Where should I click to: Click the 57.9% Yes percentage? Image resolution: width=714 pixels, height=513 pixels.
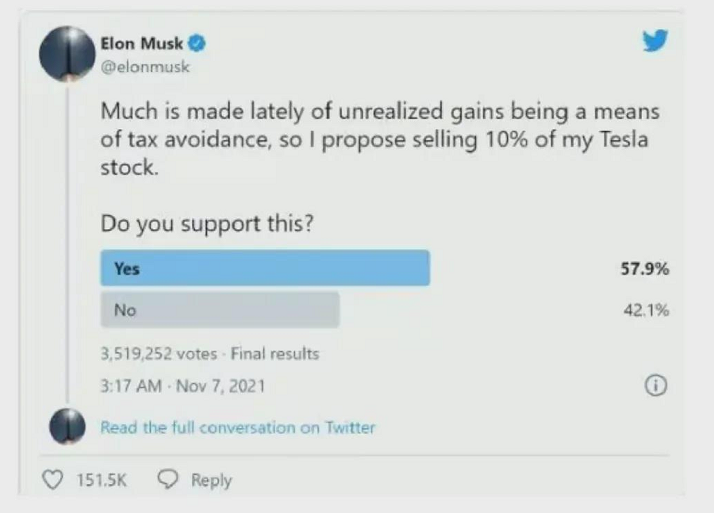[x=644, y=268]
